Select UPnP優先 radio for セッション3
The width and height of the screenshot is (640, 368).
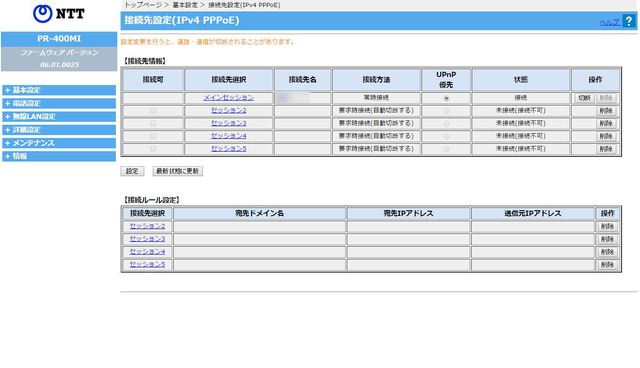(446, 124)
